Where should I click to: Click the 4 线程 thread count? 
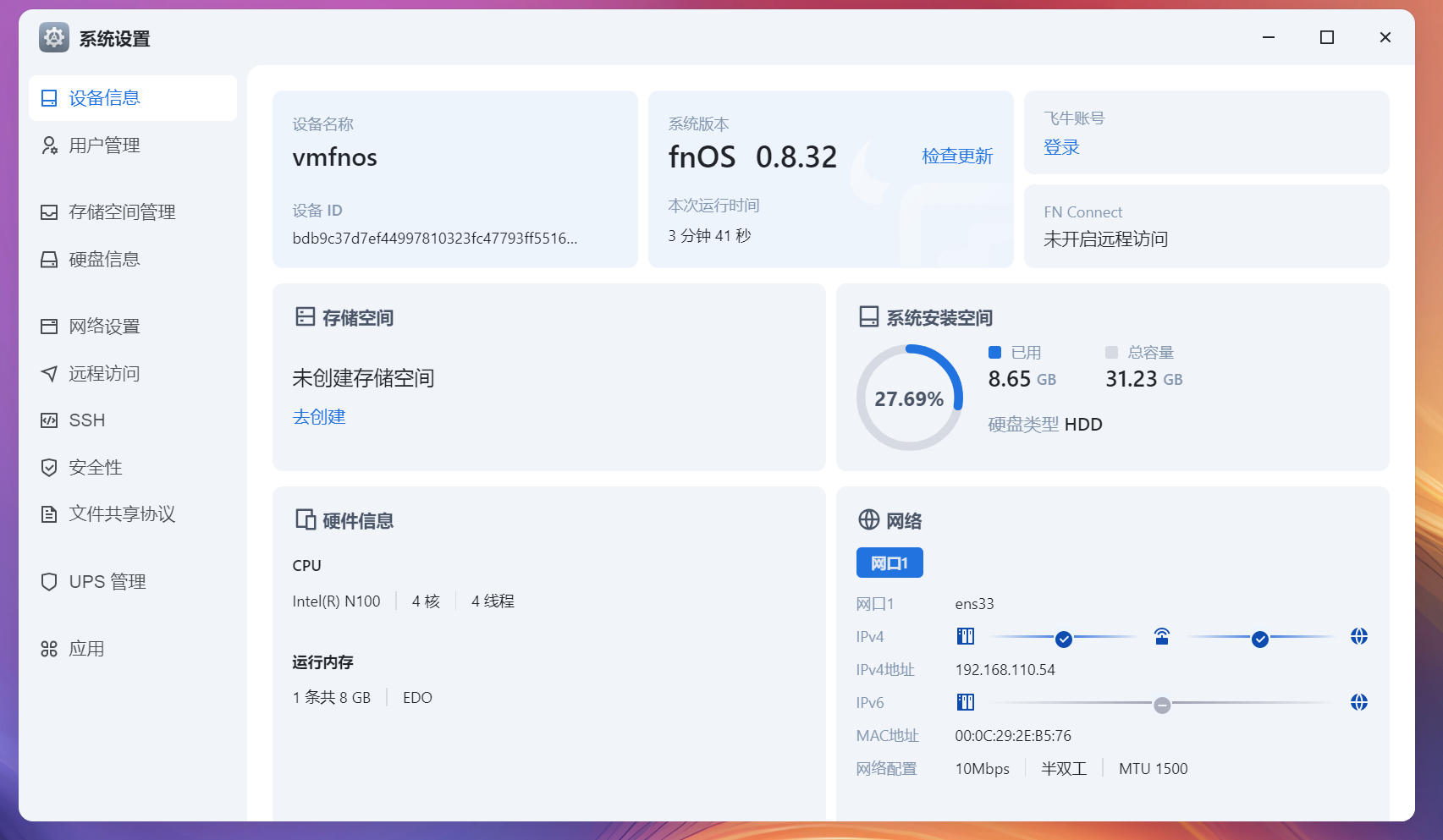pos(493,601)
